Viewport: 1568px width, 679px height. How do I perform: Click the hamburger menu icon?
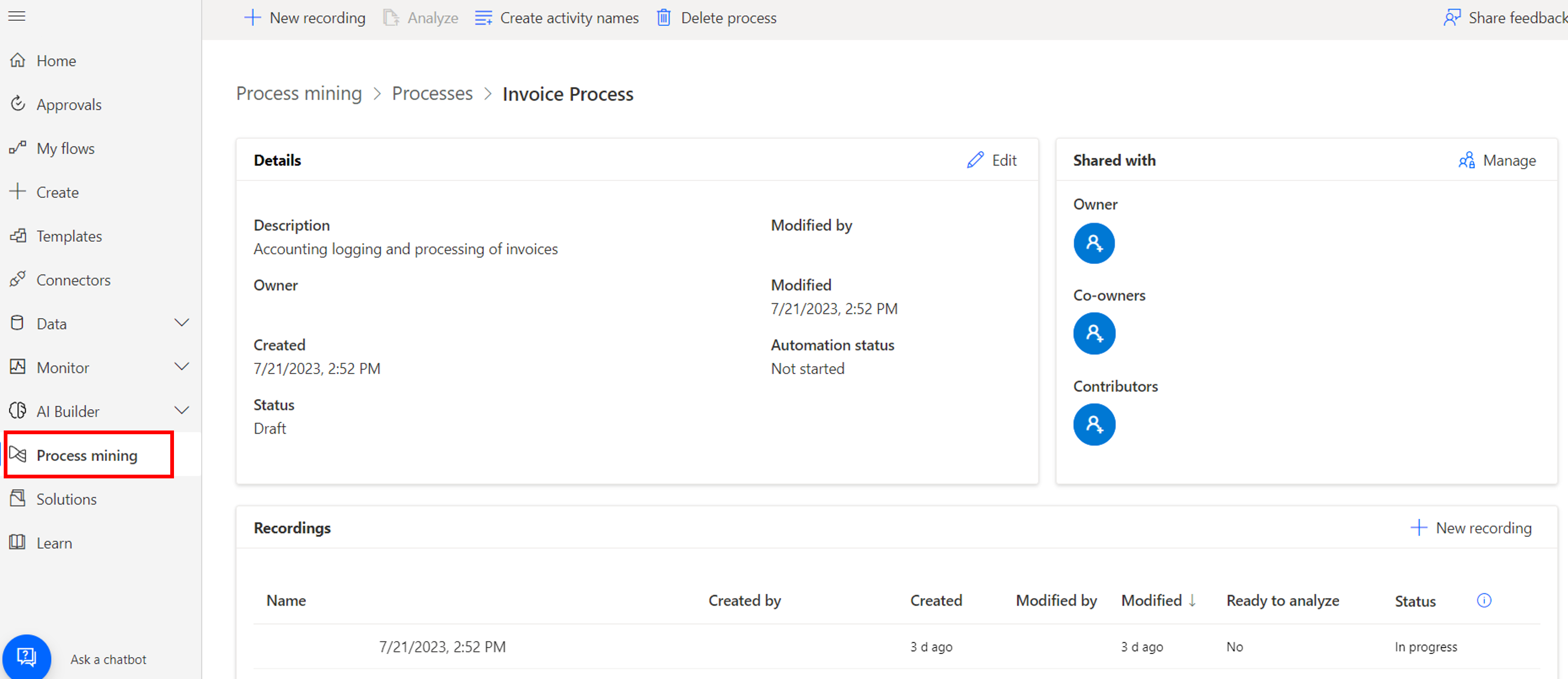click(x=17, y=16)
